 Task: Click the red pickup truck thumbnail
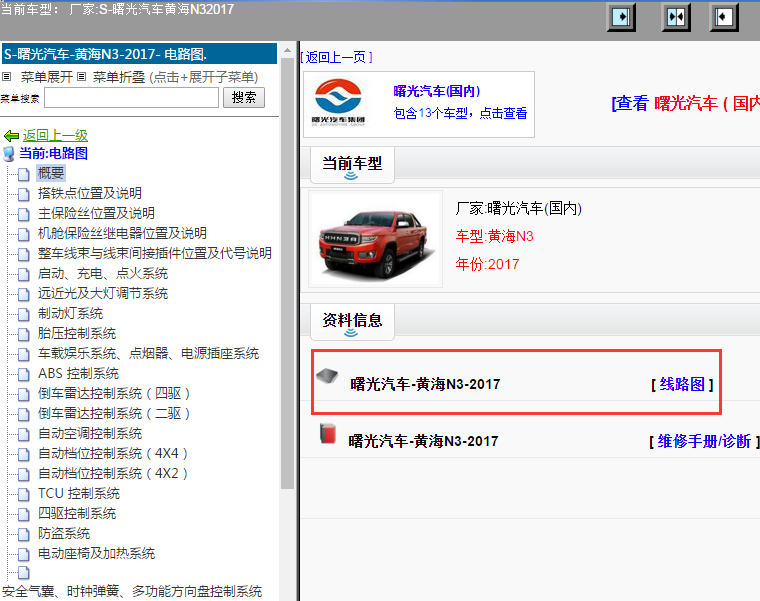point(376,239)
